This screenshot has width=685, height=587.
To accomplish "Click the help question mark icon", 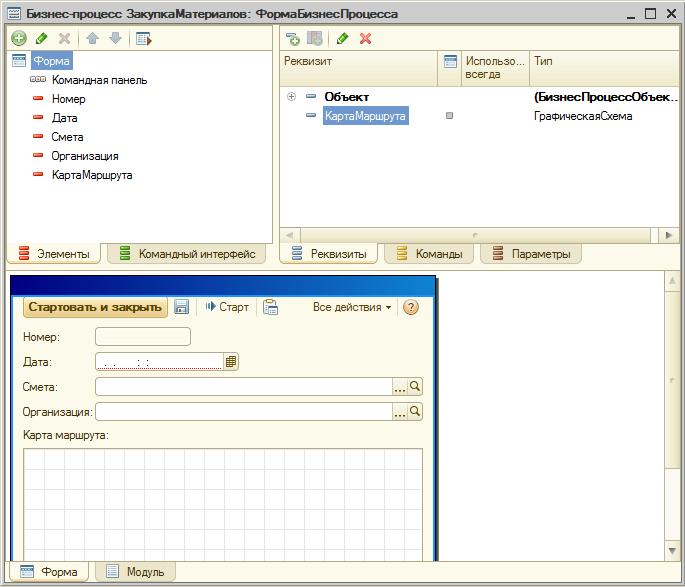I will (x=411, y=307).
